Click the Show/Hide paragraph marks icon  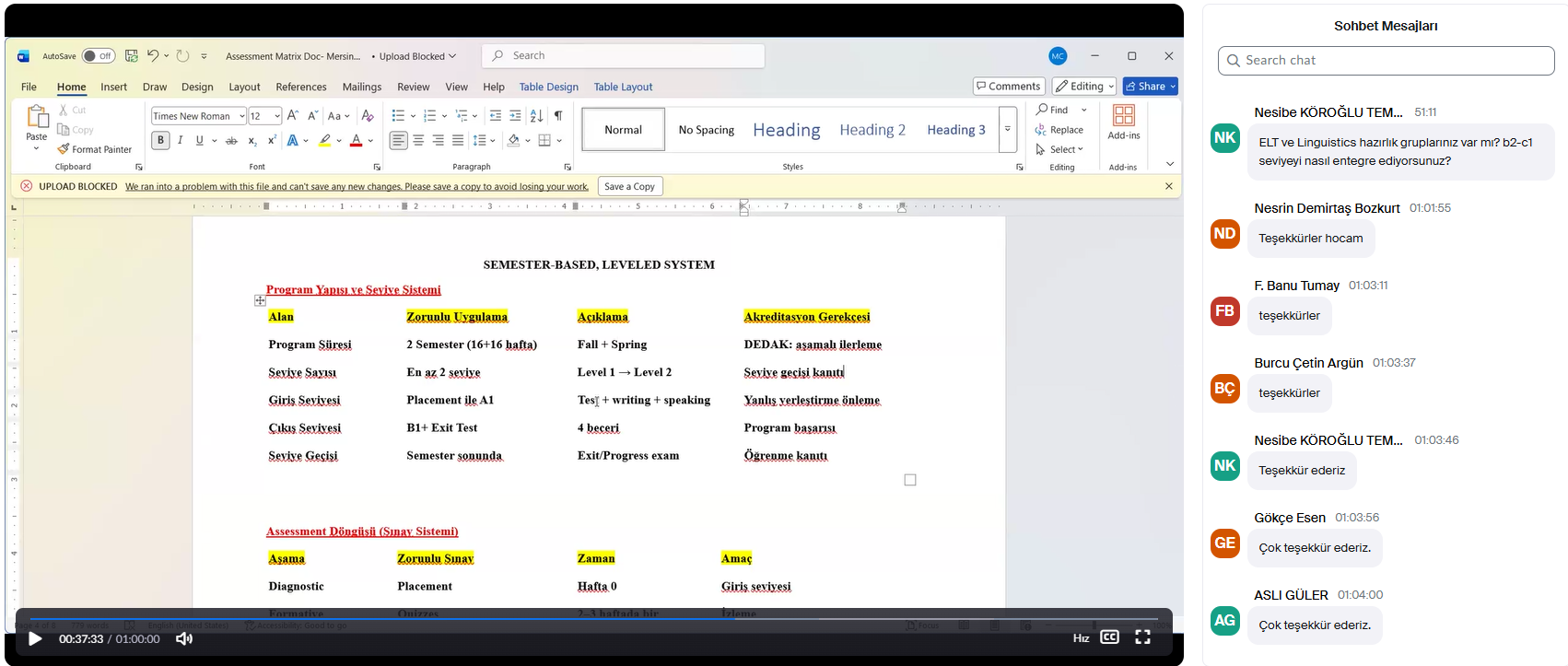tap(558, 116)
